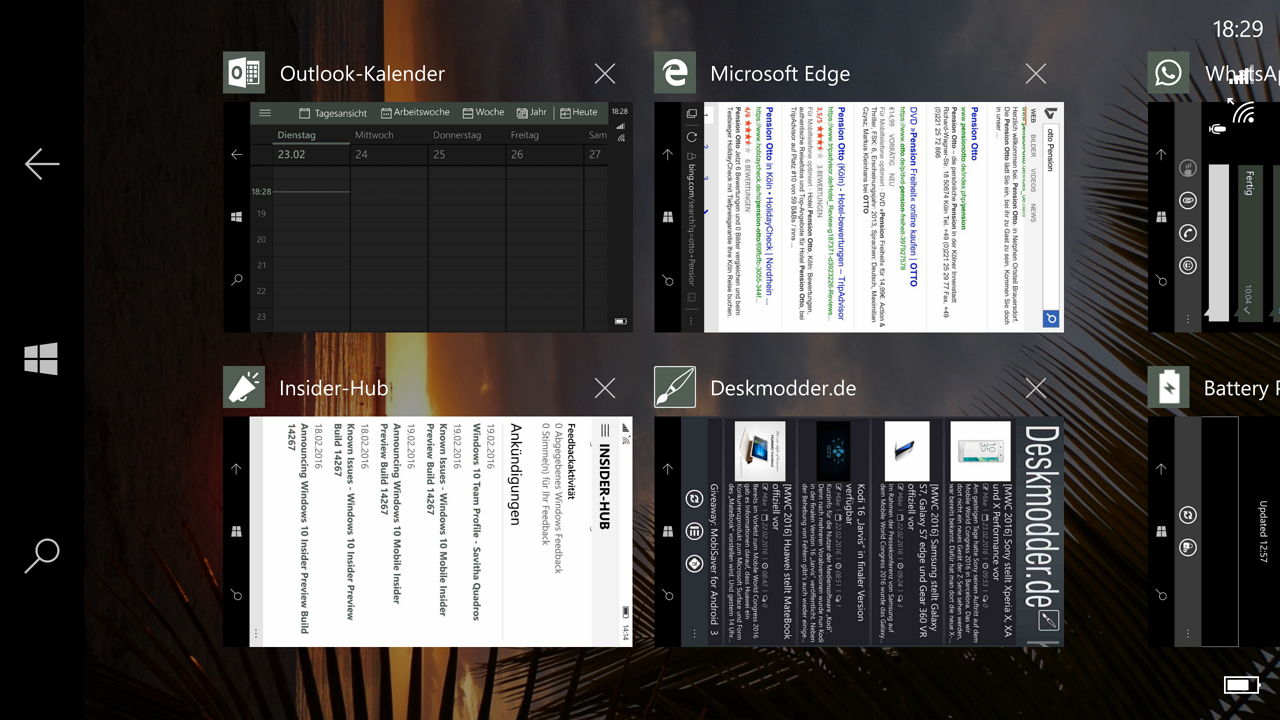Open the Deskmodder.de app icon
Image resolution: width=1280 pixels, height=720 pixels.
[x=675, y=387]
